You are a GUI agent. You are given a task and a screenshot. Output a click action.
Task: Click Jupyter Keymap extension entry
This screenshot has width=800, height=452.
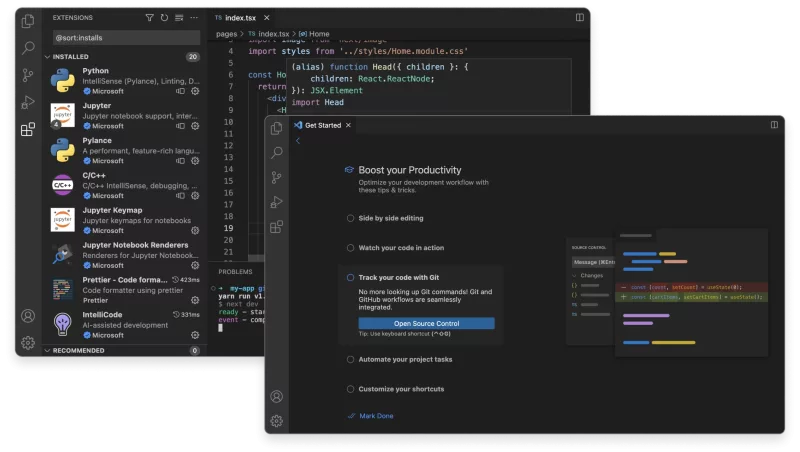coord(125,220)
